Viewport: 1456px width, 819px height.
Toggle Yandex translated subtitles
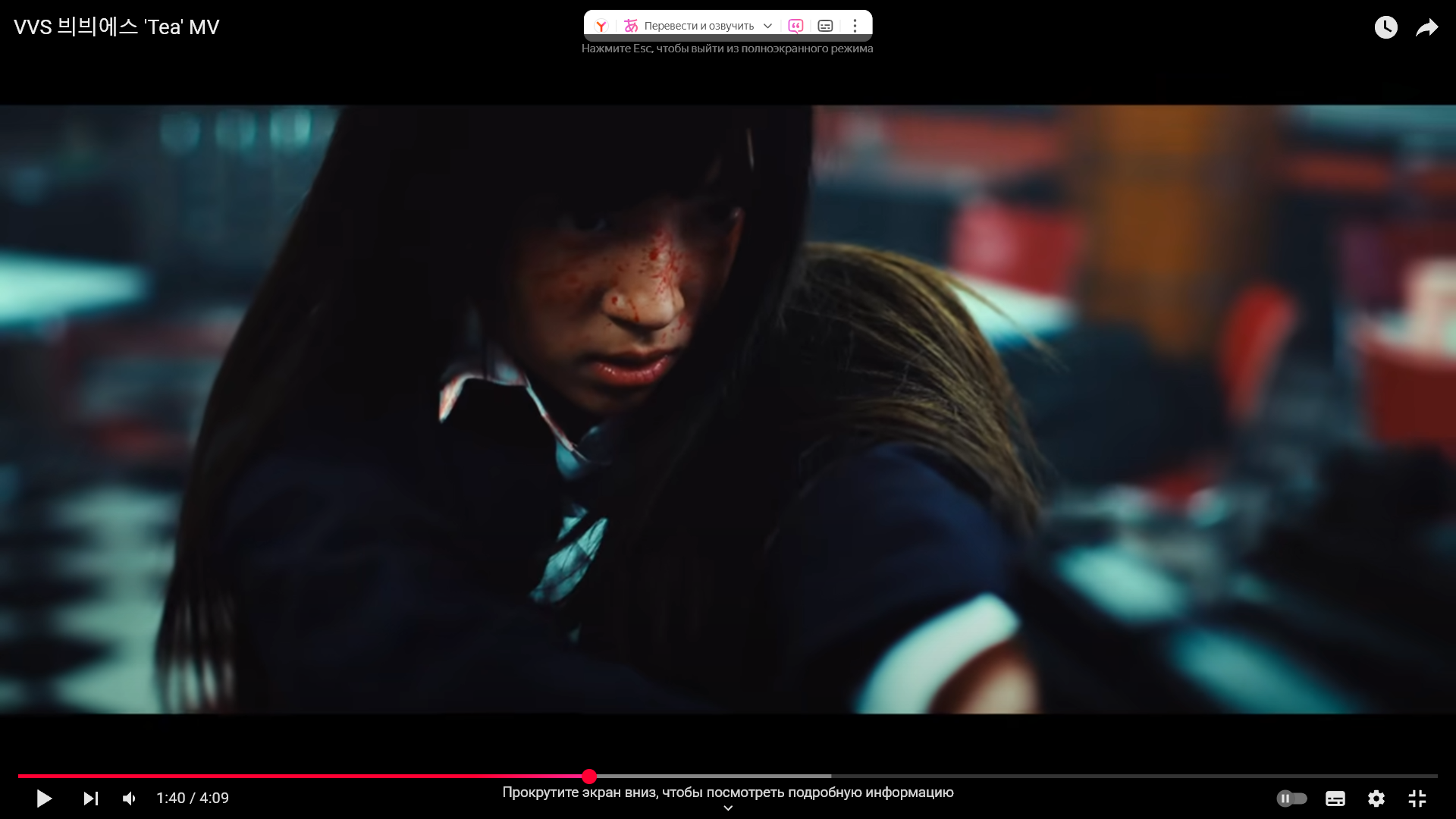825,26
